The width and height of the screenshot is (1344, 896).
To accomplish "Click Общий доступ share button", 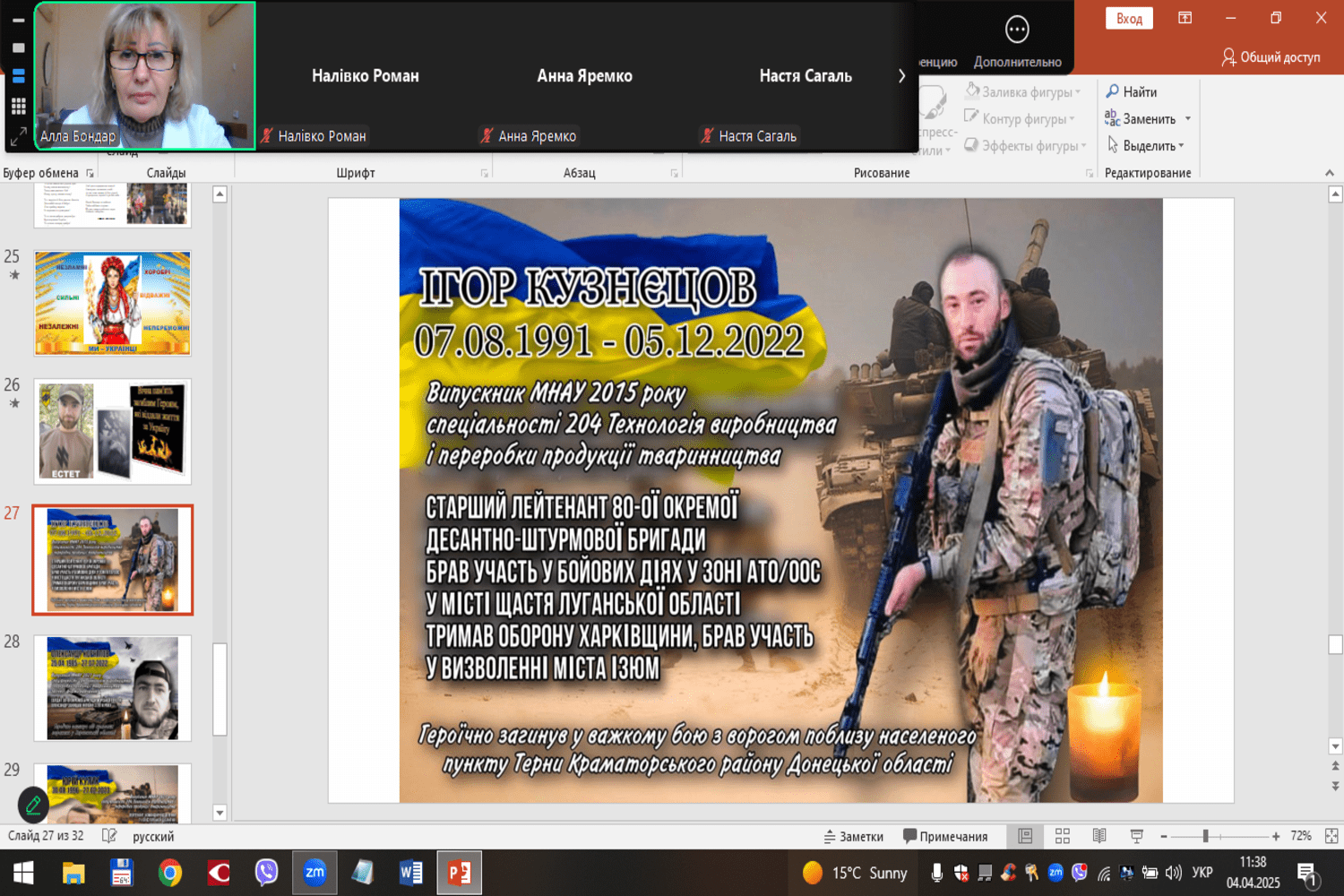I will click(x=1271, y=57).
